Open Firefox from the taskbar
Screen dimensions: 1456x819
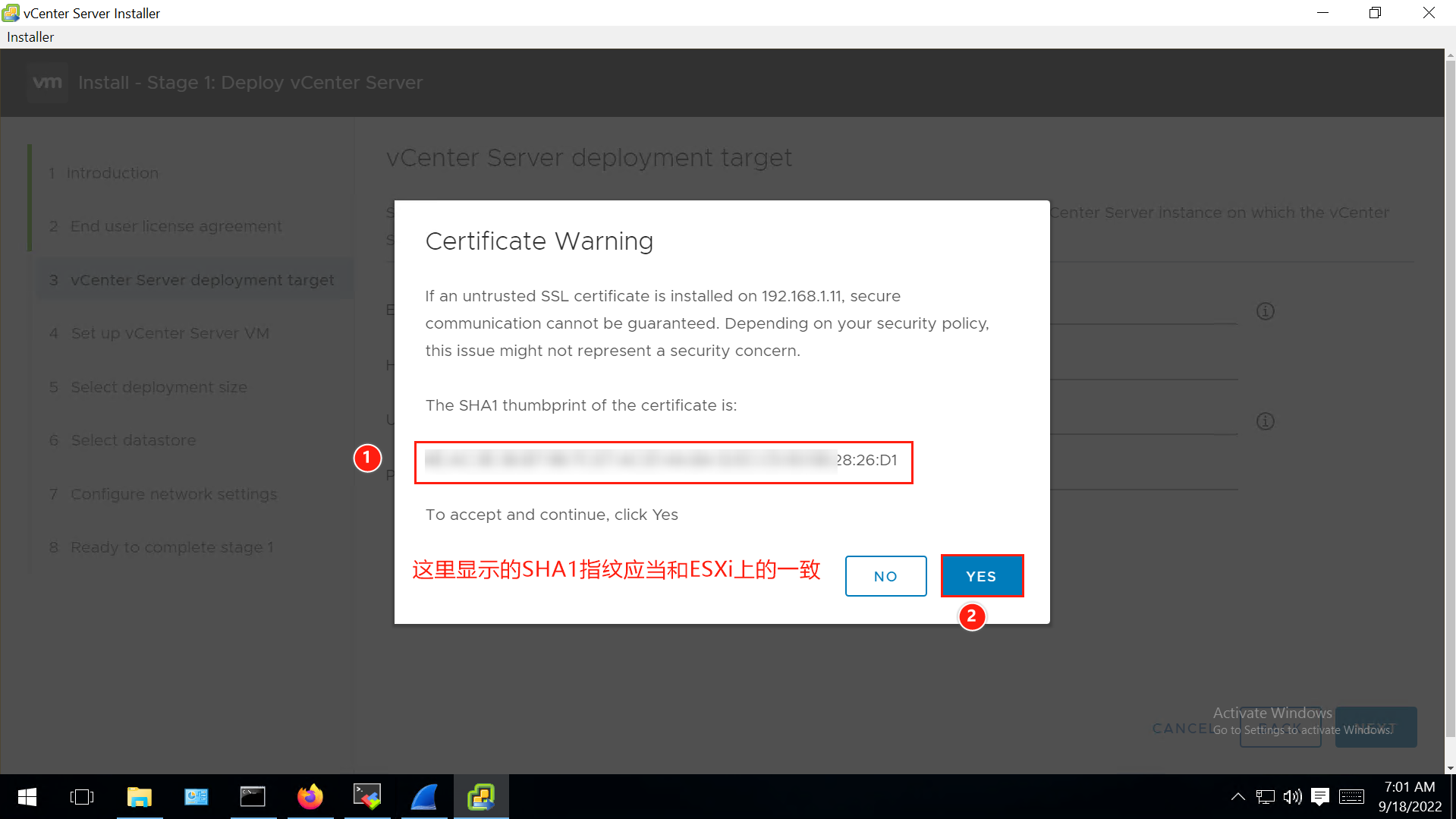(310, 797)
